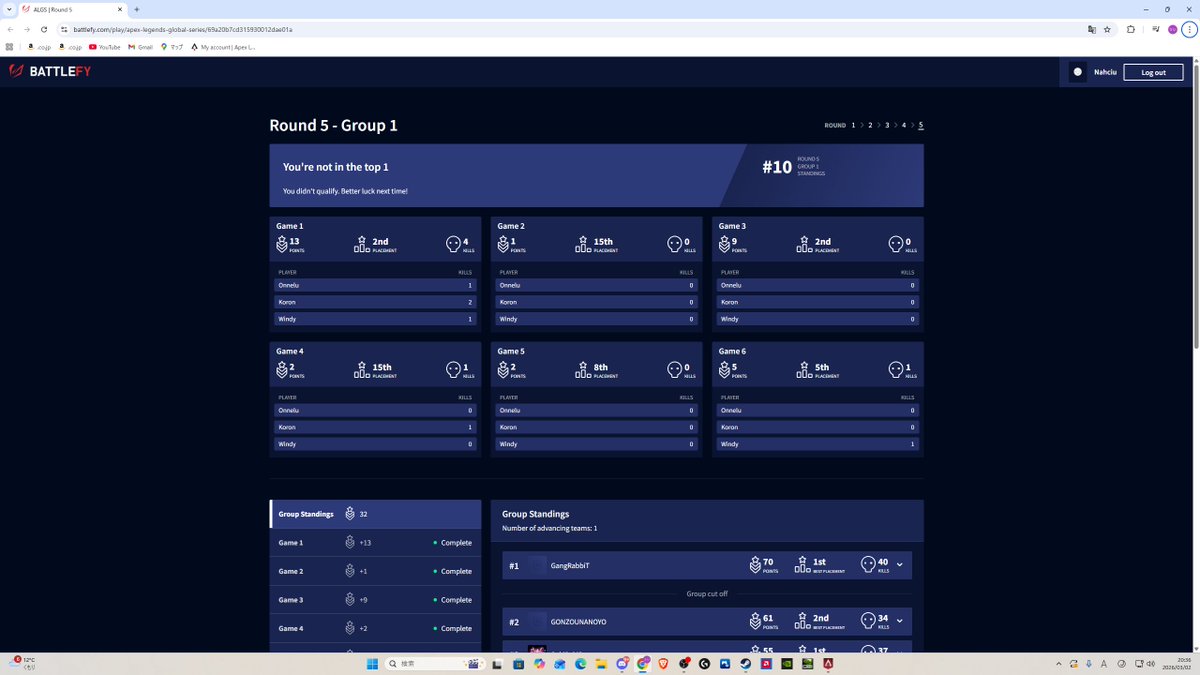Click GONZOUNANOYO best placement podium icon
This screenshot has height=675, width=1200.
[802, 621]
